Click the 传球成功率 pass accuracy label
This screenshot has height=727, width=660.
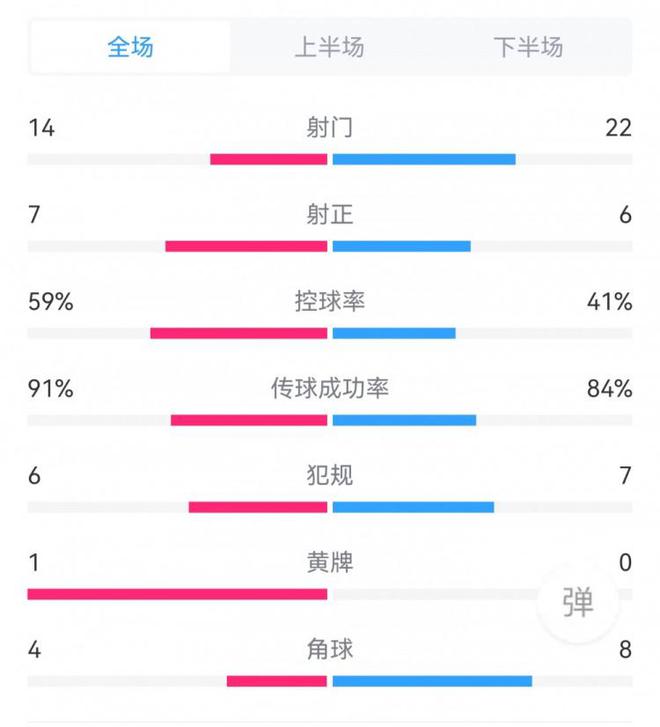coord(330,389)
